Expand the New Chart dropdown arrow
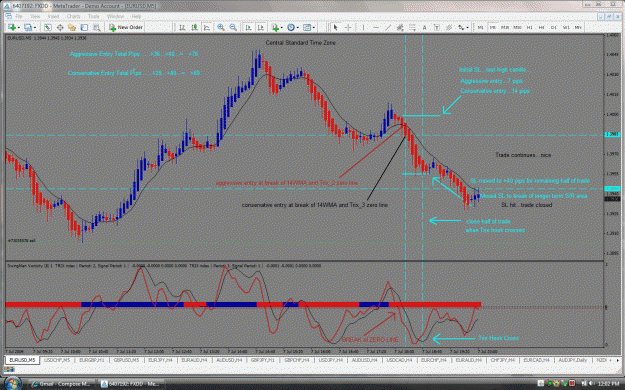The image size is (625, 390). point(18,27)
